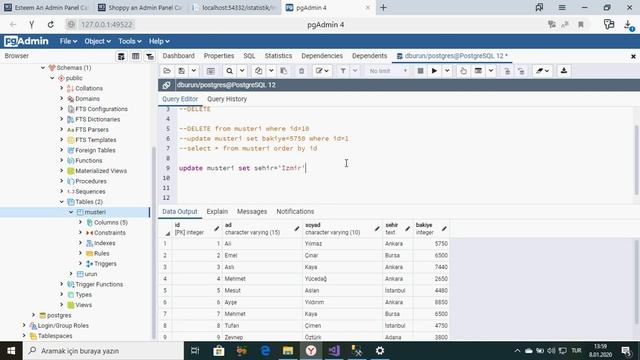This screenshot has height=360, width=640.
Task: Click the Query Tool icon in Browser header
Action: coord(121,56)
